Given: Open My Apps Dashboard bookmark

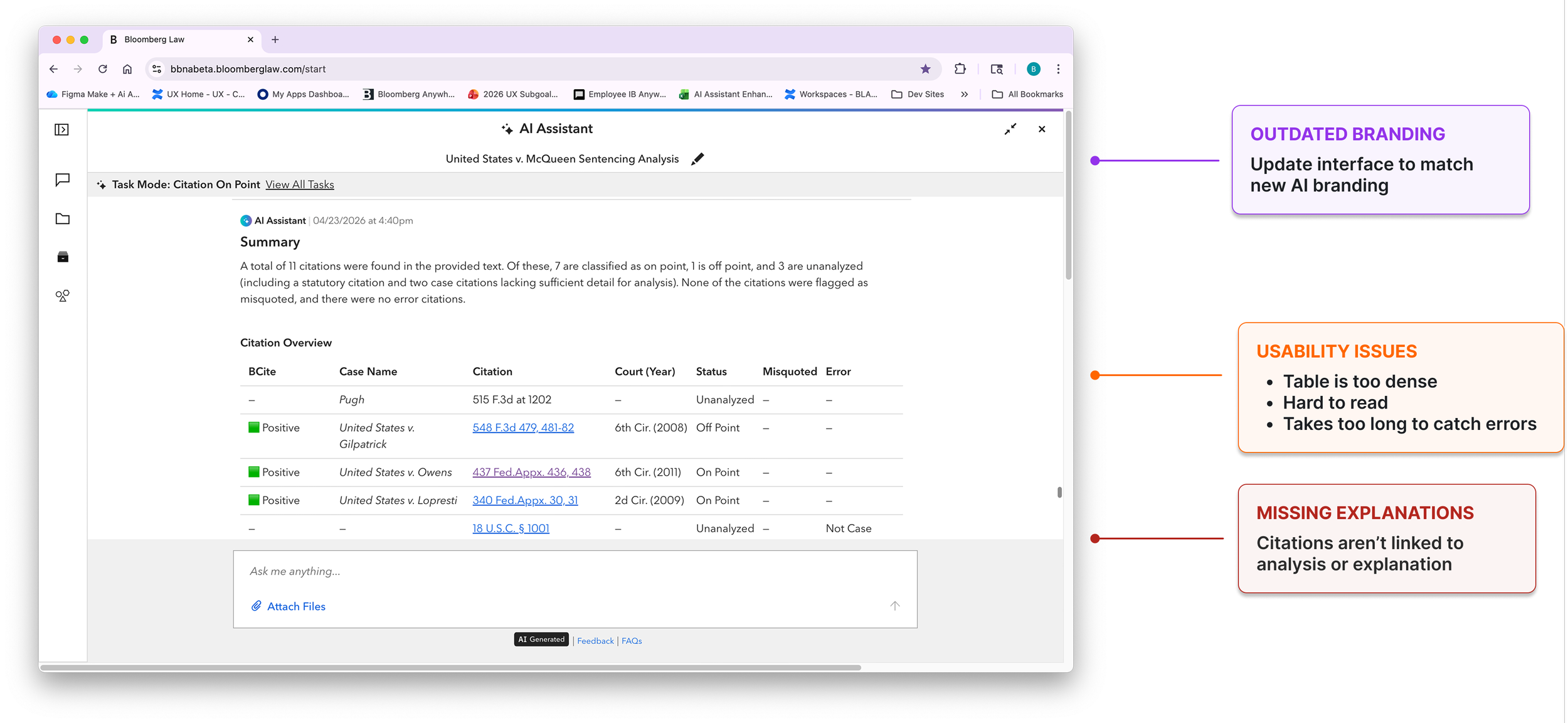Looking at the screenshot, I should [x=304, y=94].
